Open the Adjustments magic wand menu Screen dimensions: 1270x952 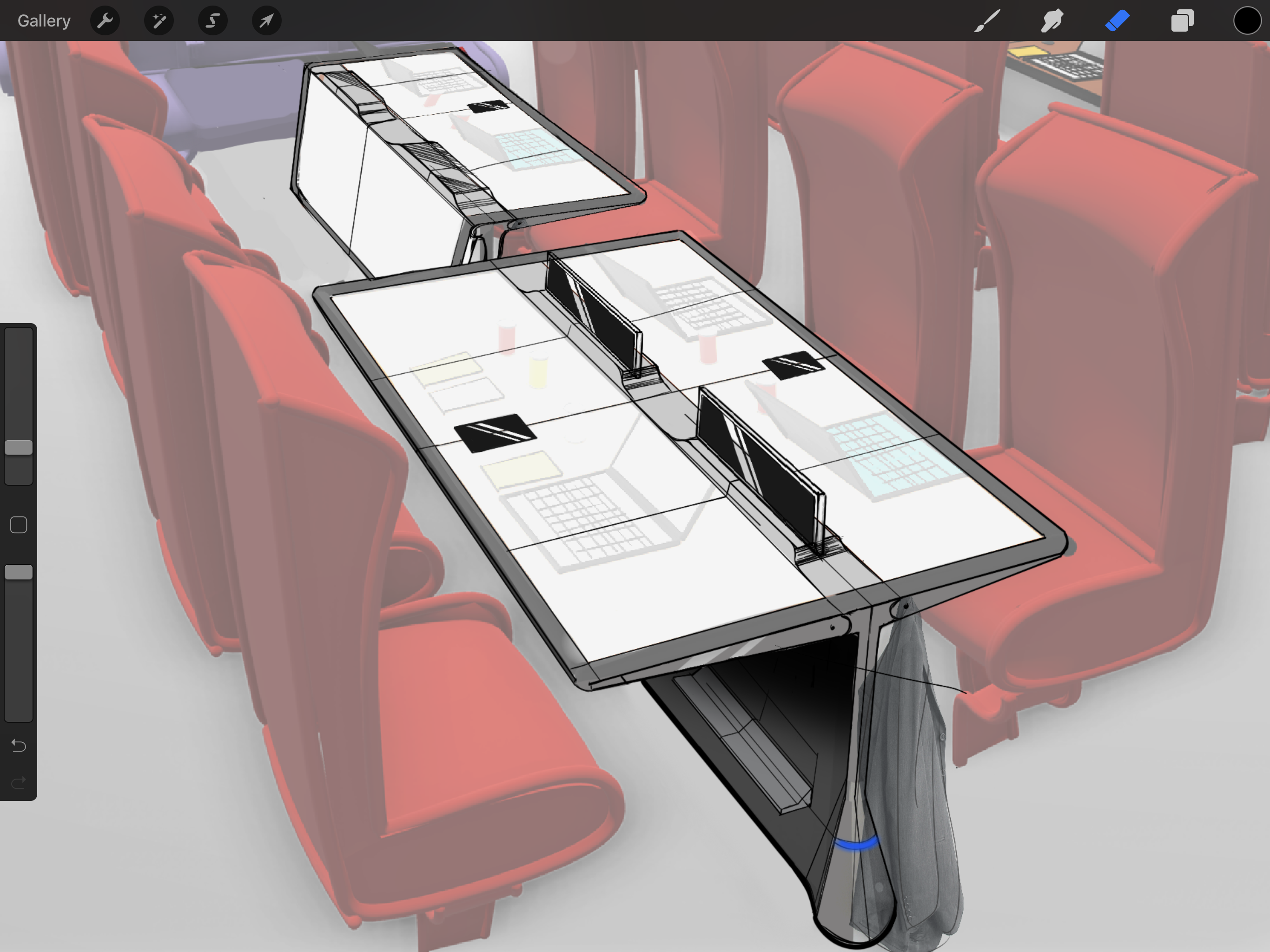pyautogui.click(x=159, y=20)
